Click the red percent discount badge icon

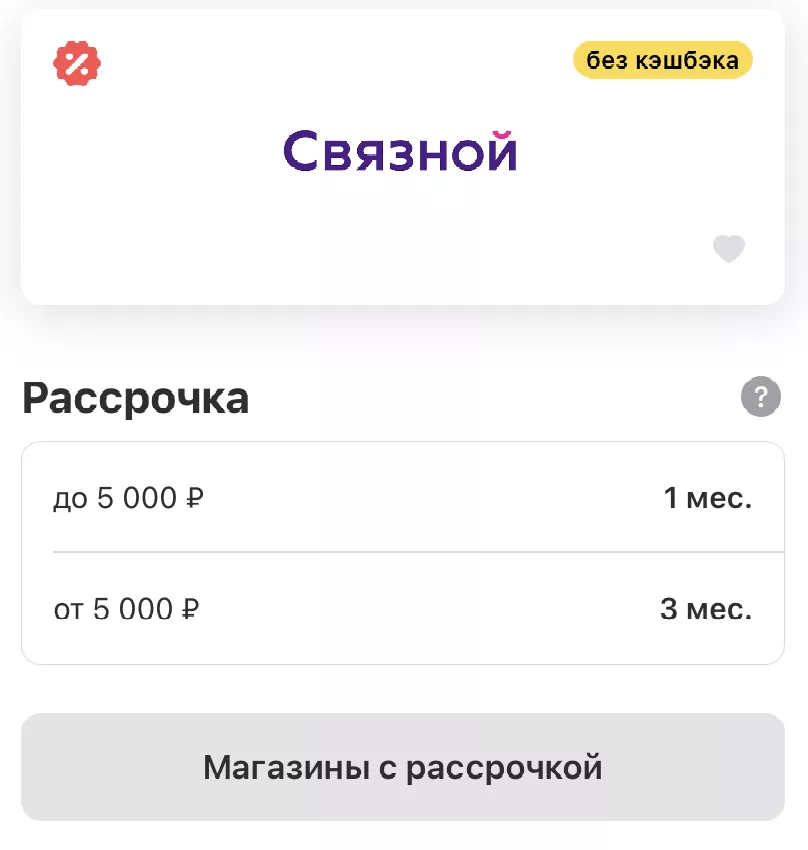(x=77, y=64)
